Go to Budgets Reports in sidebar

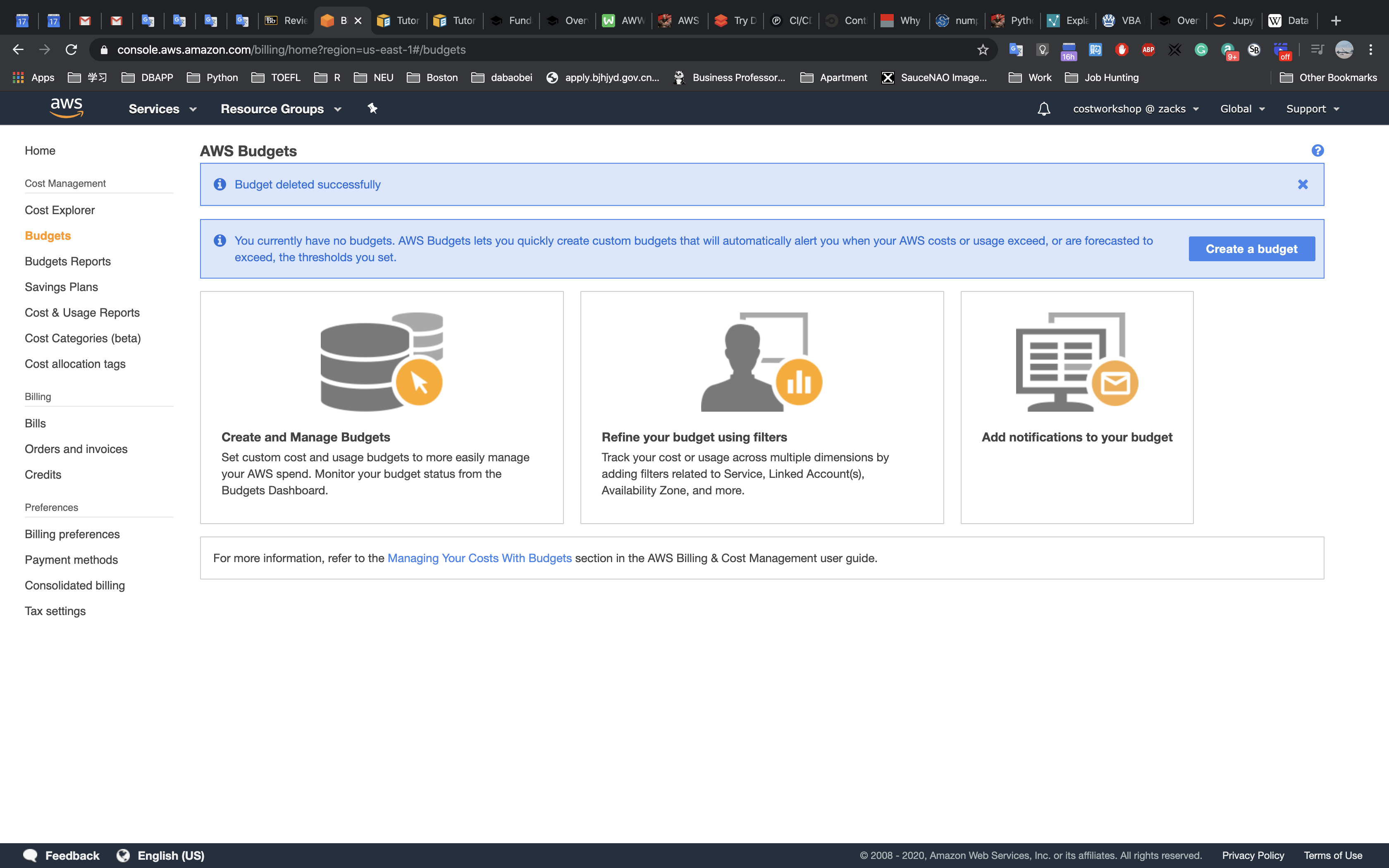pos(68,261)
